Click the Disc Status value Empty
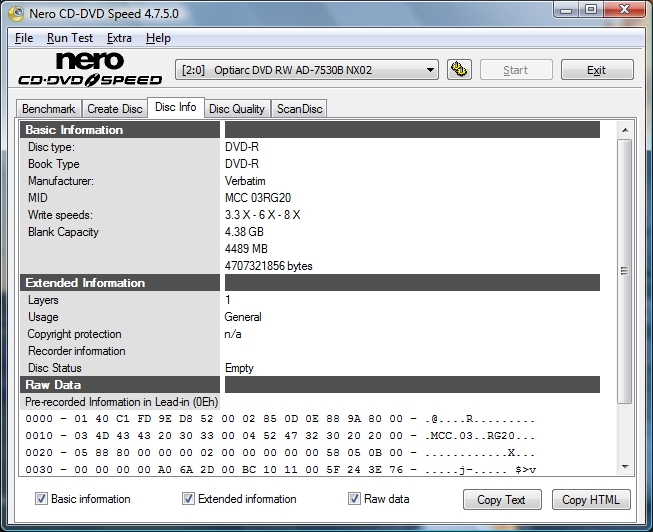 point(239,368)
